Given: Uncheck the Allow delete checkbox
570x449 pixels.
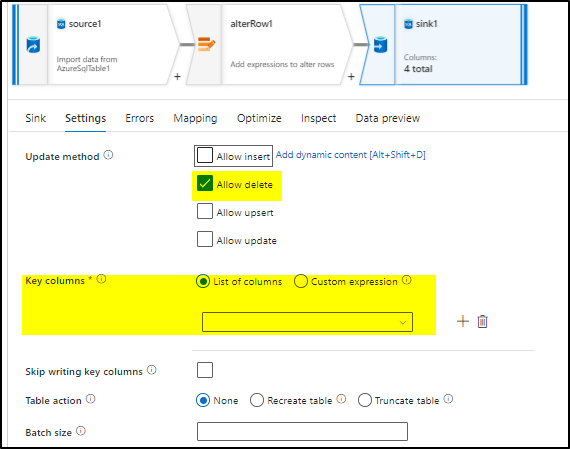Looking at the screenshot, I should [x=205, y=183].
